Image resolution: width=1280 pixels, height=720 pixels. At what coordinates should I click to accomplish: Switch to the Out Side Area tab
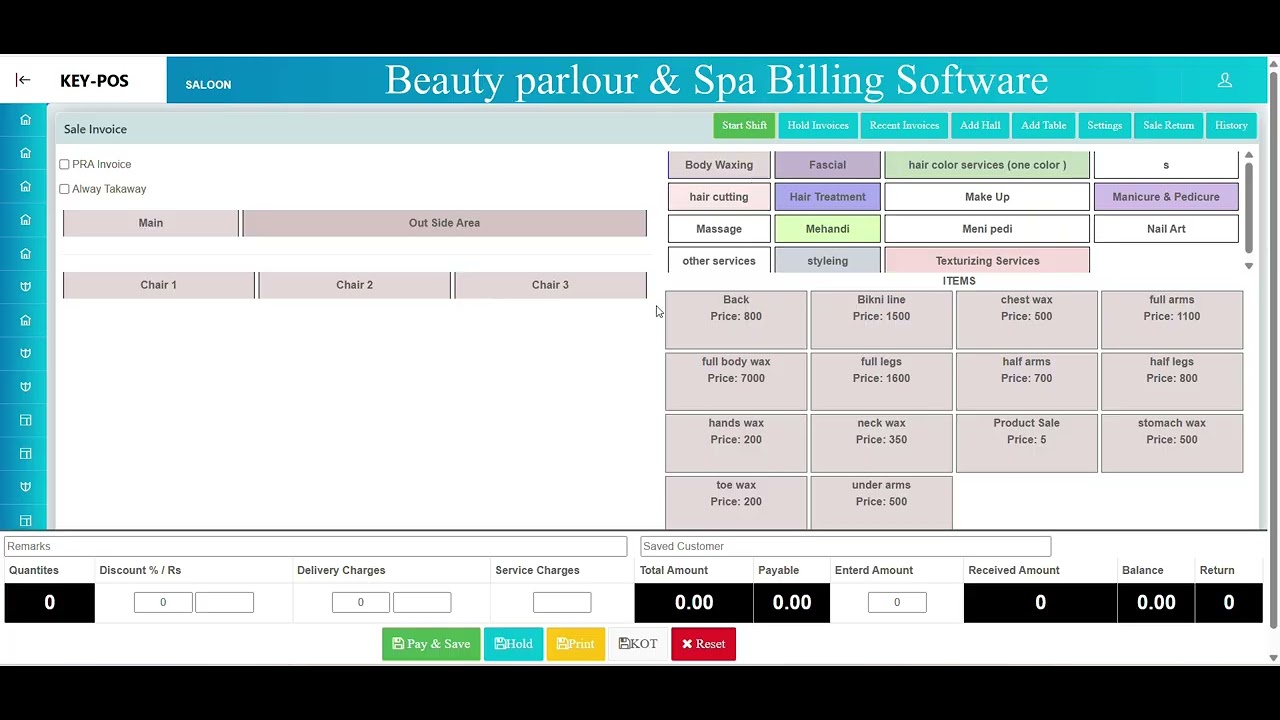click(x=444, y=223)
